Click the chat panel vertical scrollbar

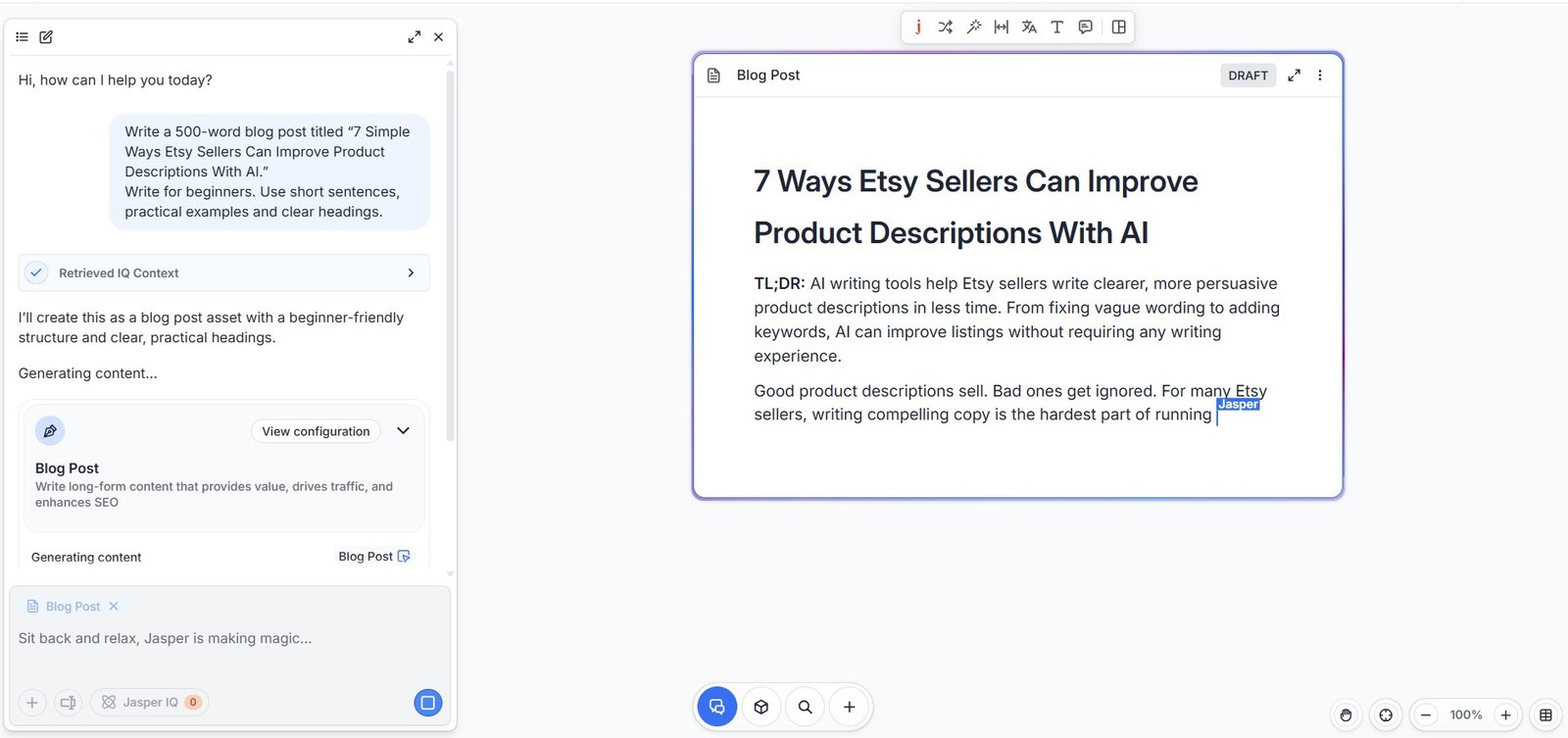coord(450,255)
